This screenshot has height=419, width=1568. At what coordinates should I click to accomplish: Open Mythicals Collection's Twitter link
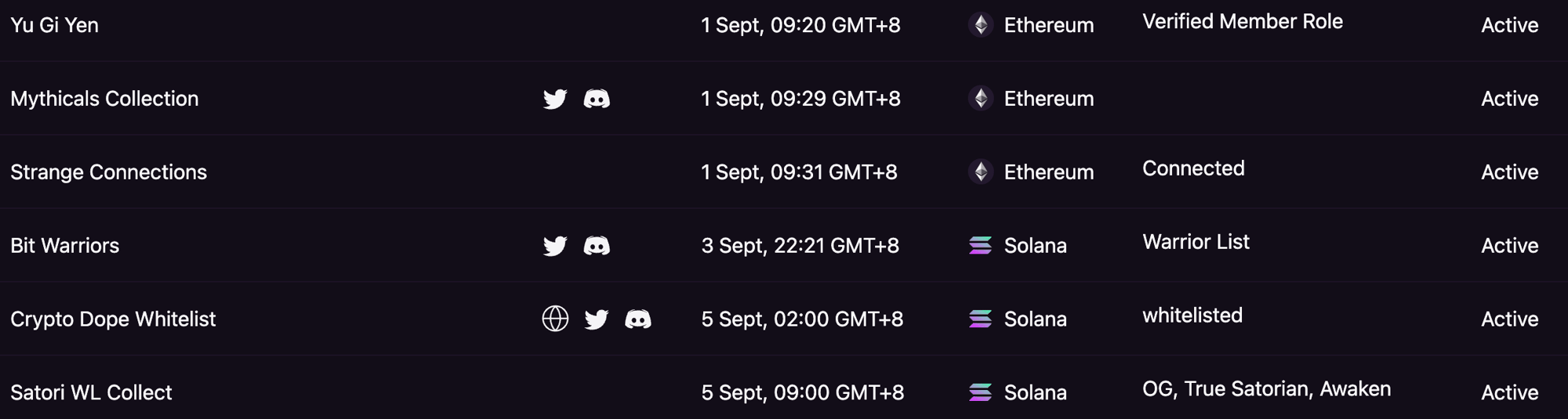[x=555, y=99]
